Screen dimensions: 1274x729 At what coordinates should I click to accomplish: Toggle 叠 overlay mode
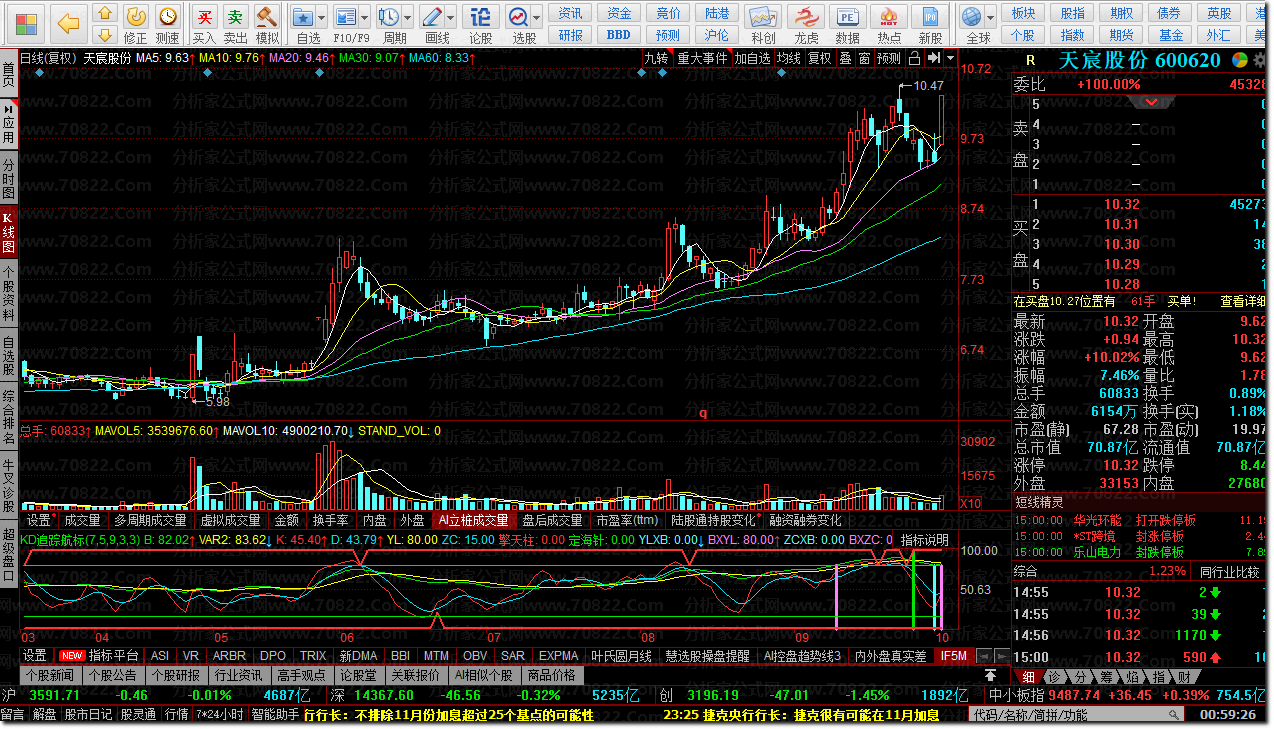click(845, 58)
